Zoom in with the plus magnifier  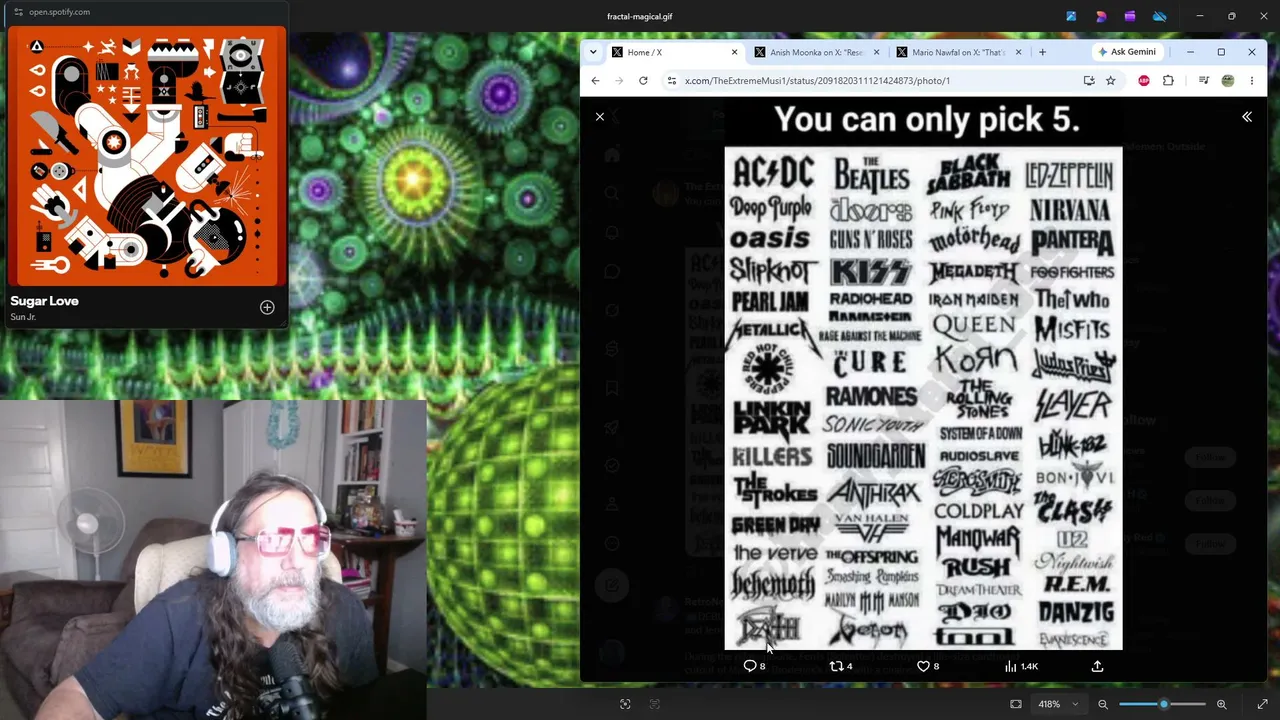point(1222,704)
